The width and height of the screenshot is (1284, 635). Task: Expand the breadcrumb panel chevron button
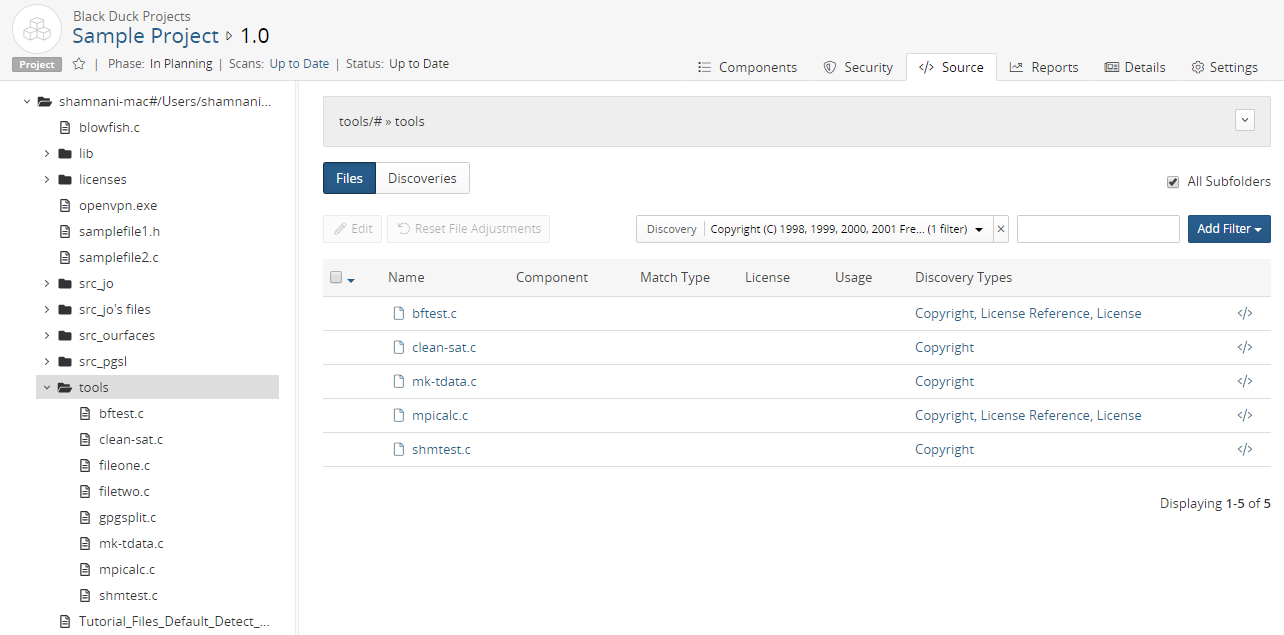[x=1244, y=120]
